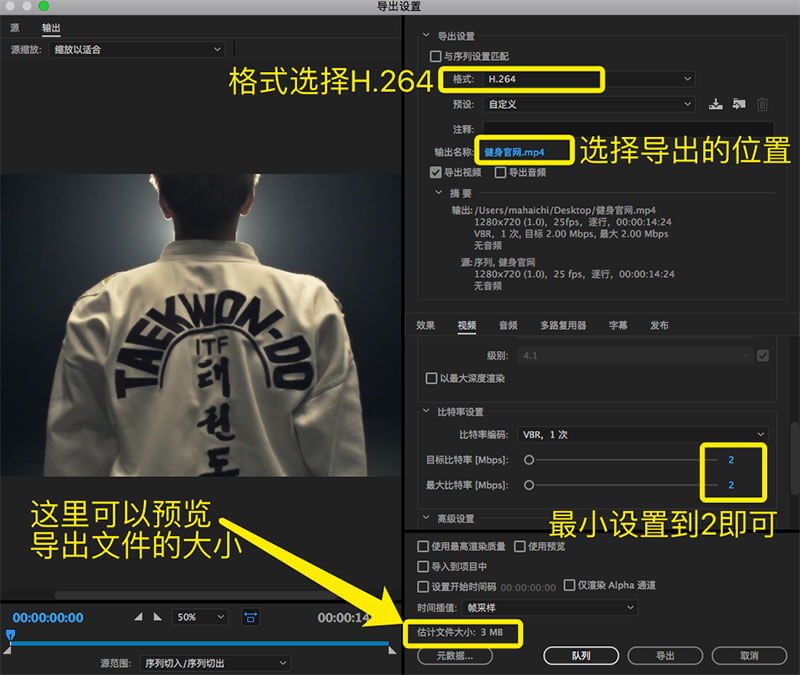
Task: Check the 设置开始时间码 checkbox
Action: pyautogui.click(x=423, y=587)
